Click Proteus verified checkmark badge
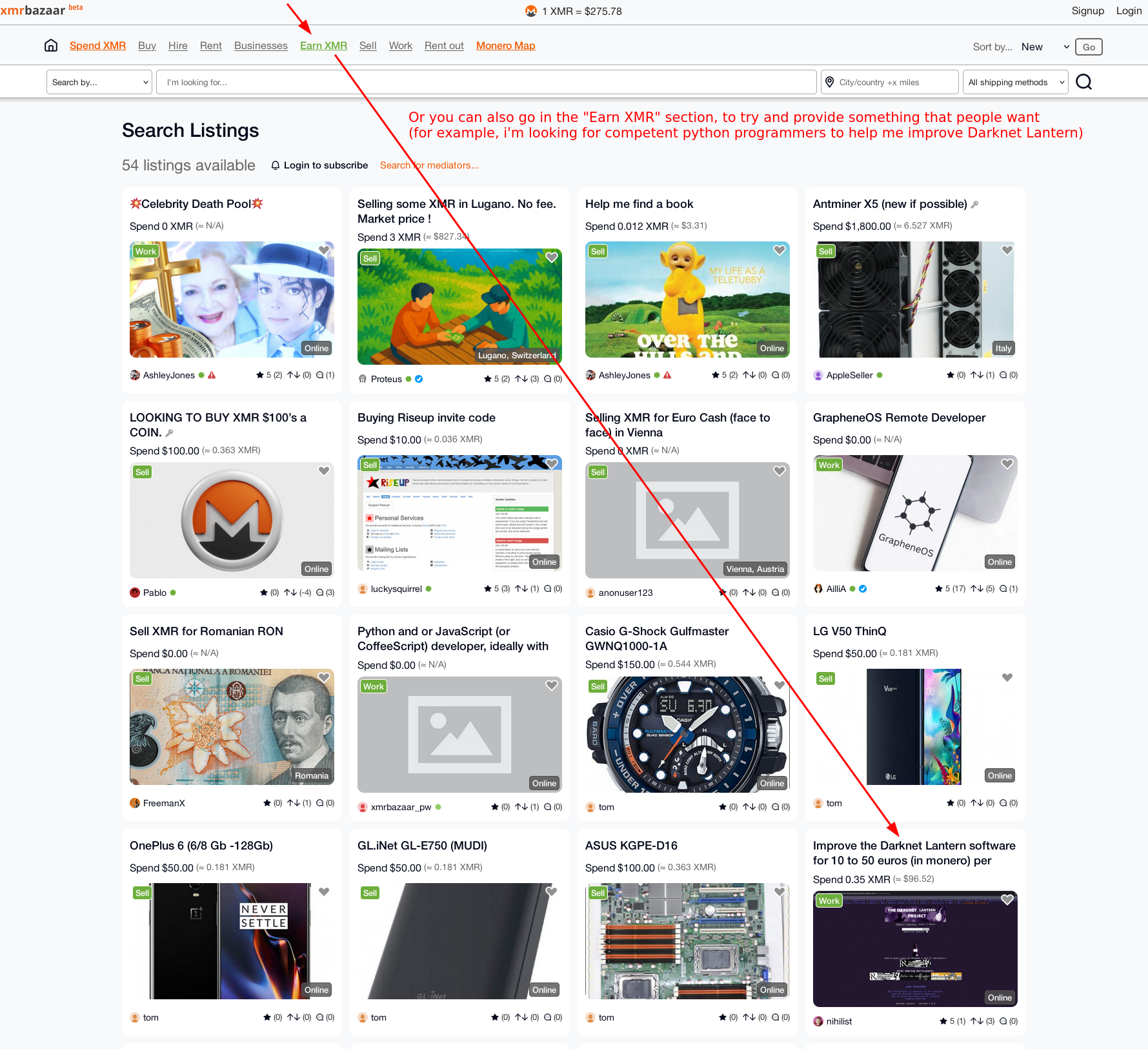 coord(419,379)
